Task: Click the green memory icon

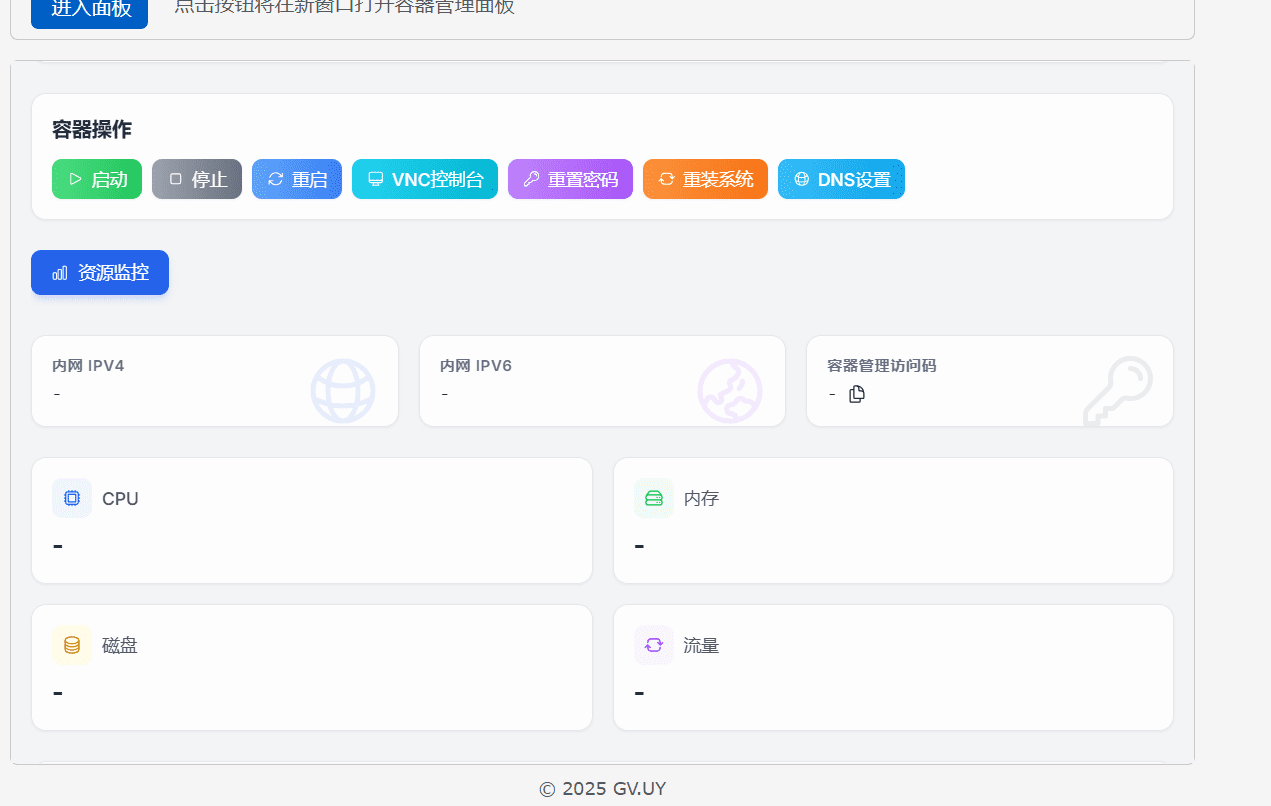Action: click(x=654, y=498)
